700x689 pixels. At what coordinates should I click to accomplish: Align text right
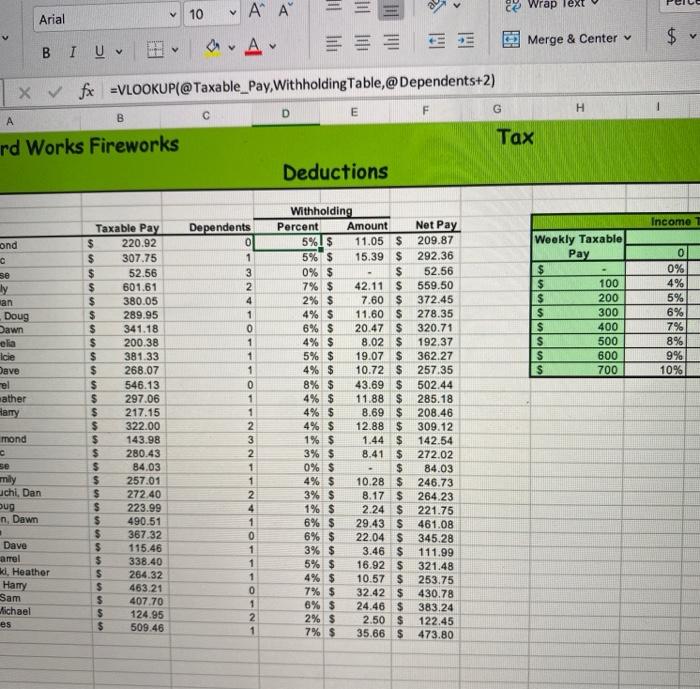tap(392, 42)
